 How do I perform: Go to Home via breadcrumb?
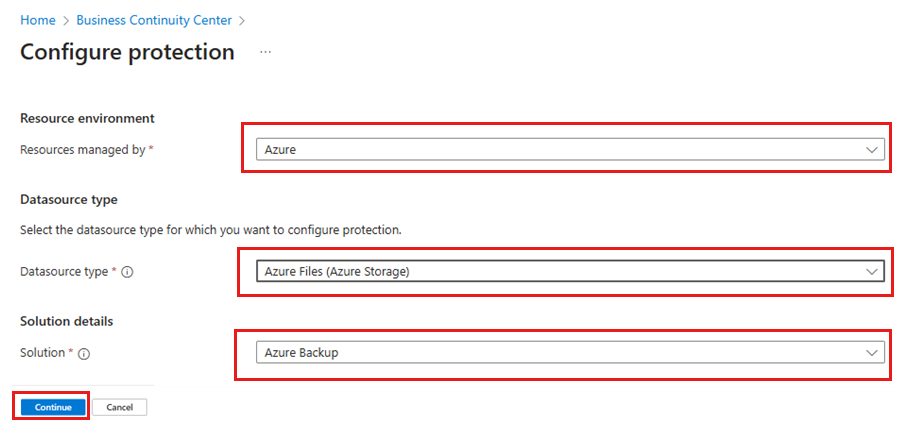38,21
